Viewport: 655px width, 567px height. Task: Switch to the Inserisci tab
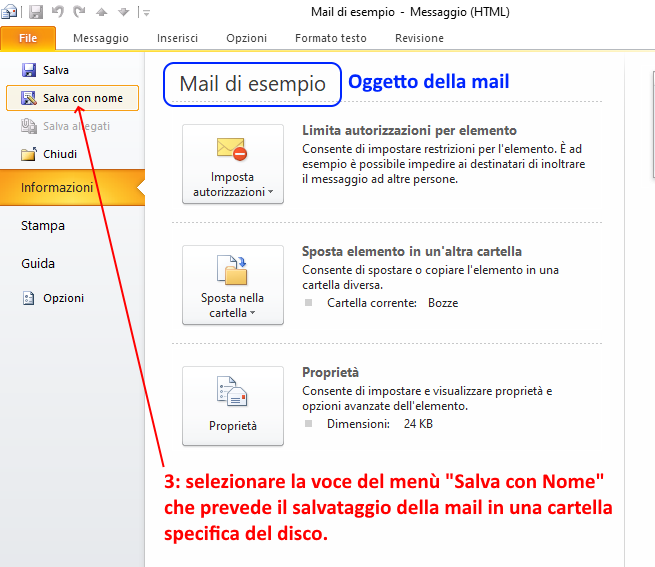(x=178, y=38)
